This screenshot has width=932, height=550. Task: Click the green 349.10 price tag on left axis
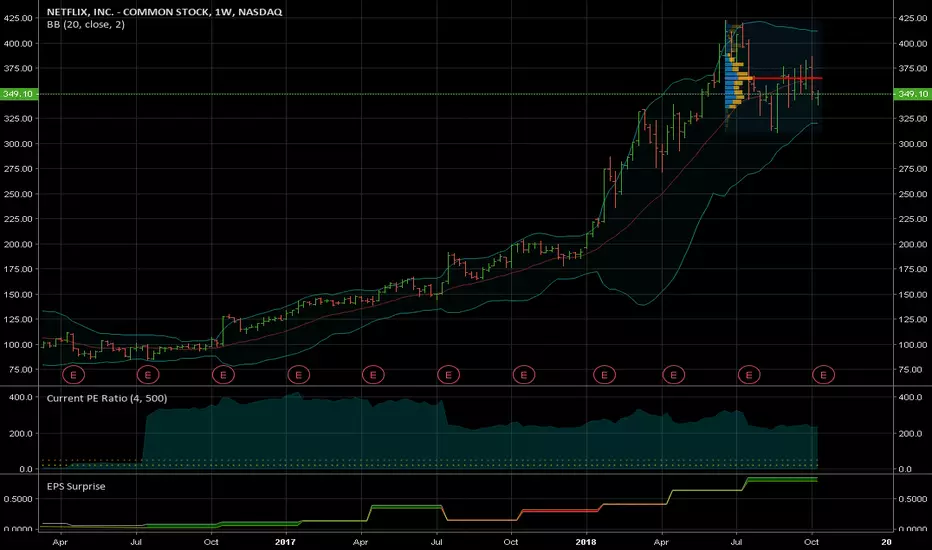19,94
